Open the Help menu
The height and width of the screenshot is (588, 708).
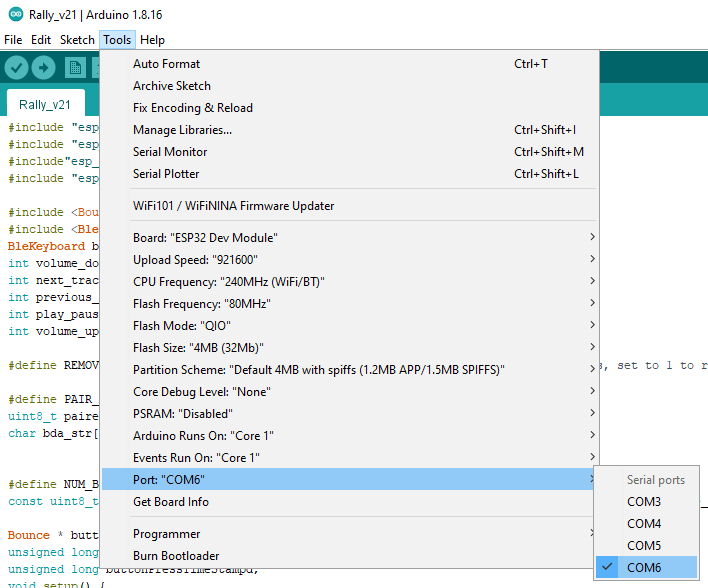pyautogui.click(x=152, y=40)
